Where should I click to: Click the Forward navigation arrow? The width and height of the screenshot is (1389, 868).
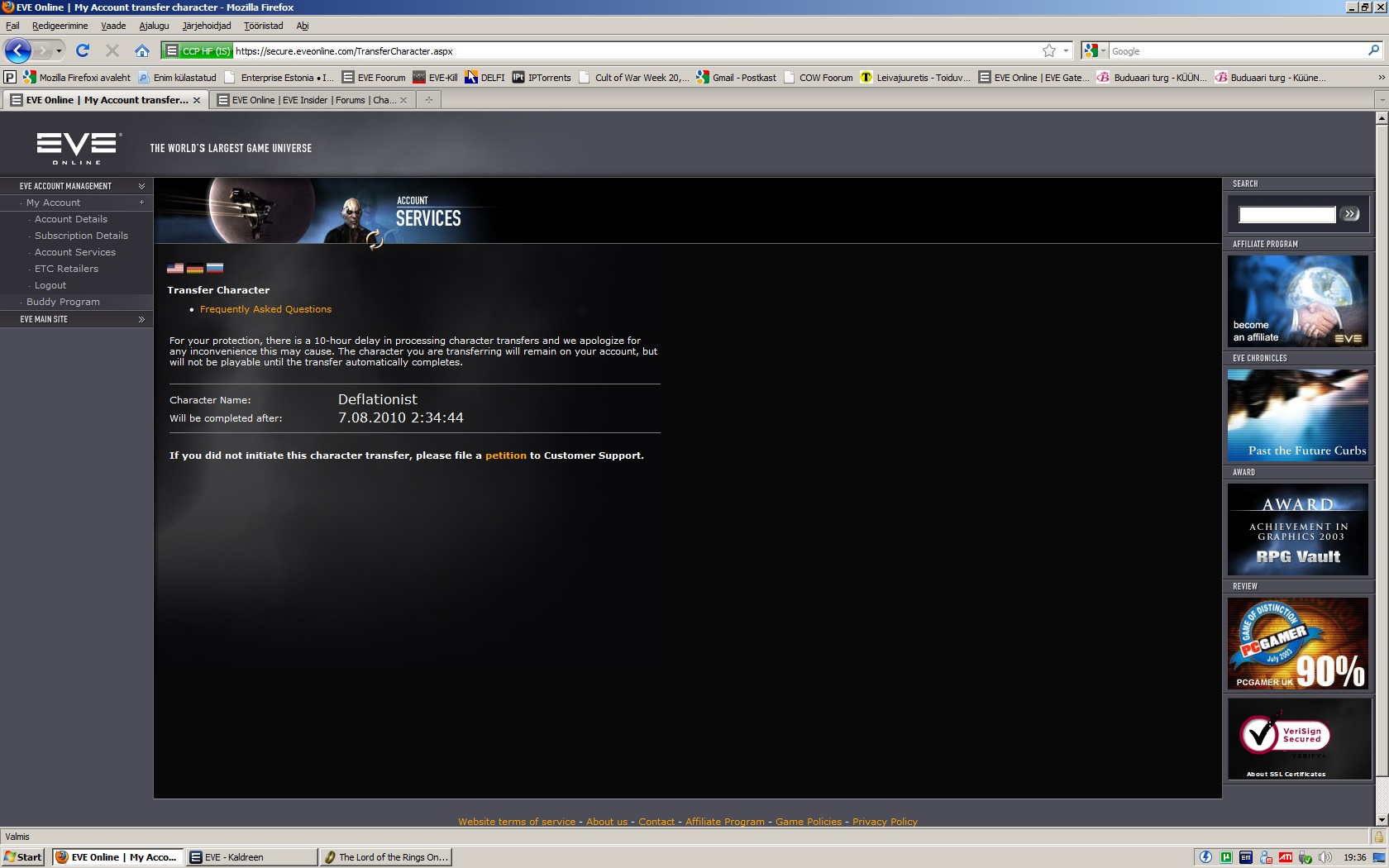pos(43,50)
